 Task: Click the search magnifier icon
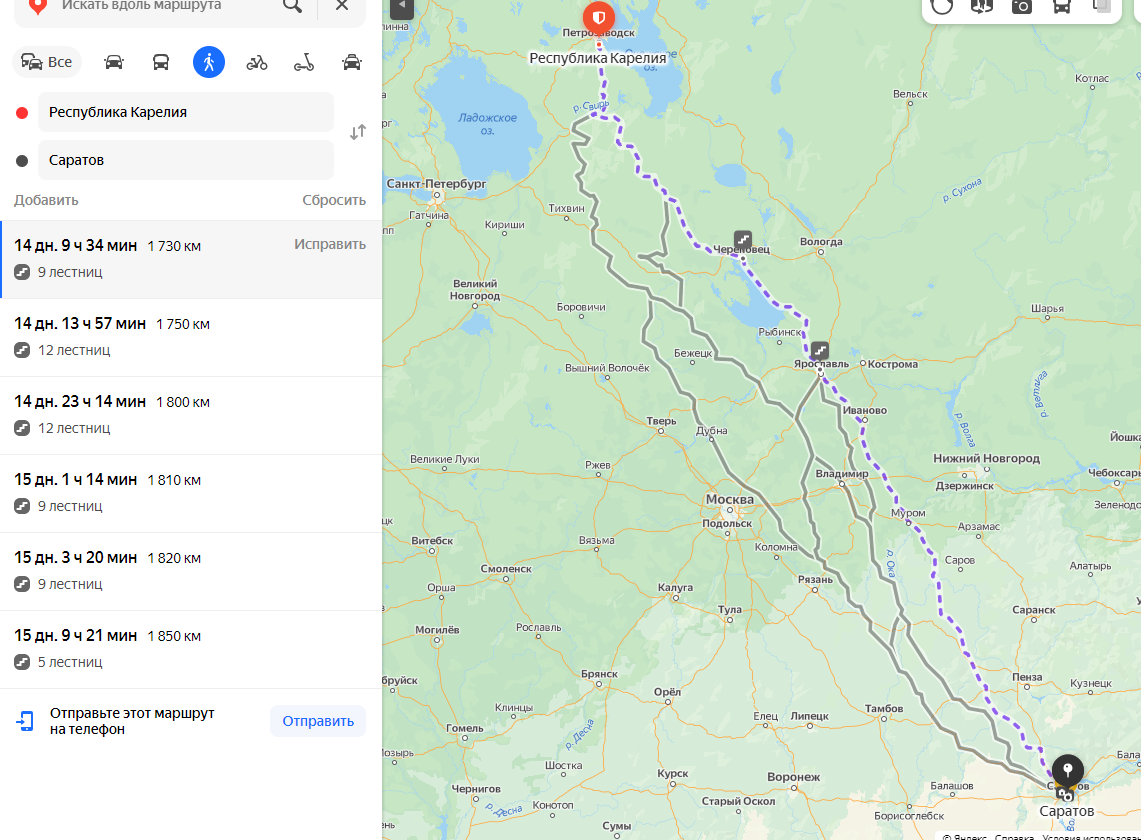(293, 6)
